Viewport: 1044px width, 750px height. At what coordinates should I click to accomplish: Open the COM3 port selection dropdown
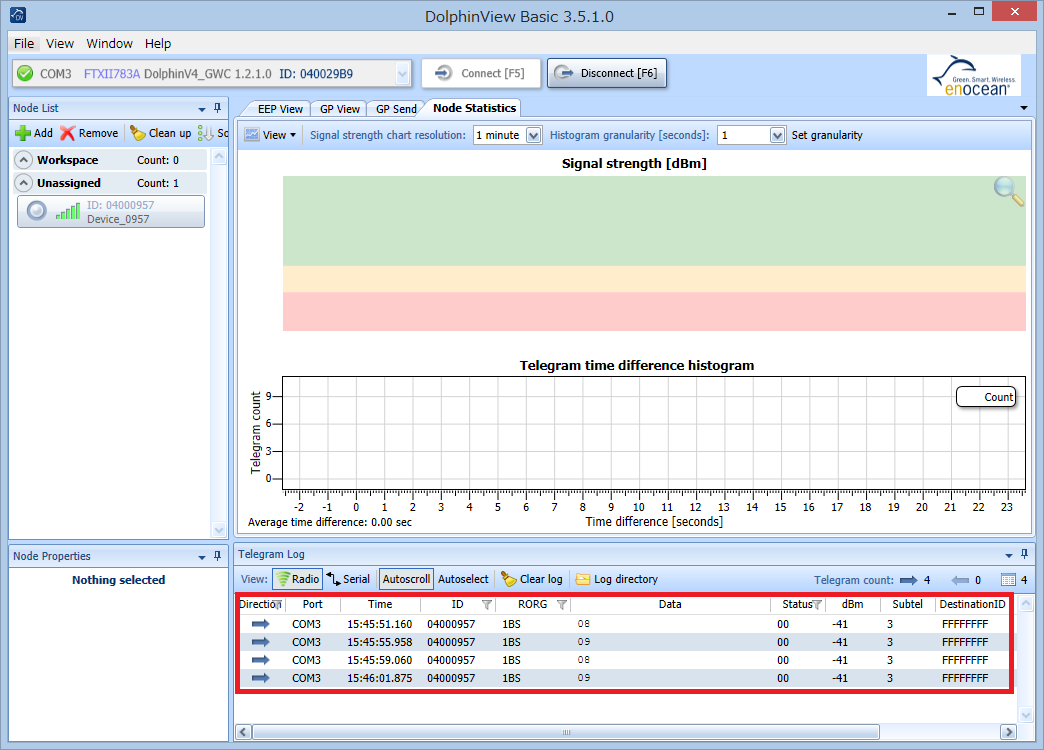coord(402,73)
